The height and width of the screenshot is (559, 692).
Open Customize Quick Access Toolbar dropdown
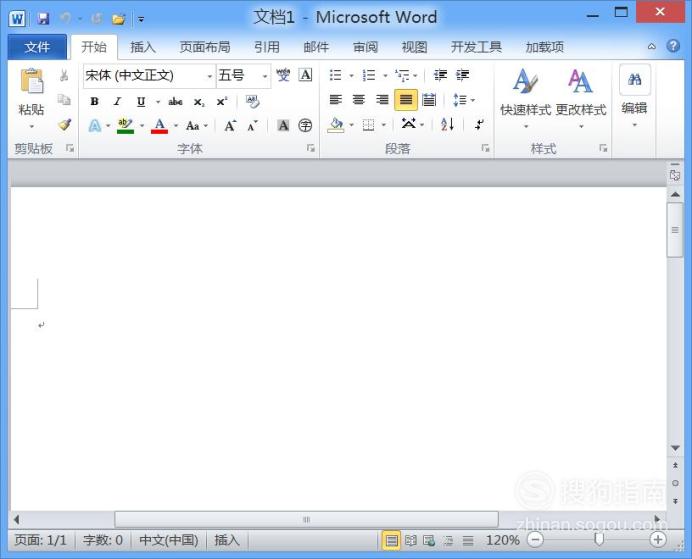pyautogui.click(x=141, y=19)
